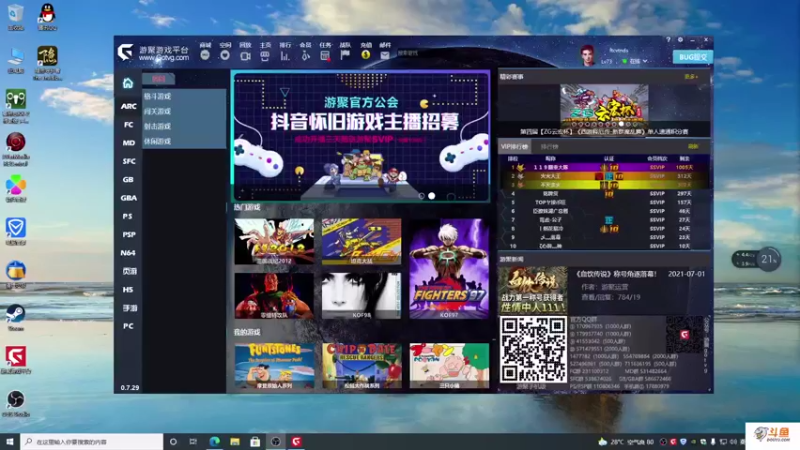Open the 回放 replay camera icon
This screenshot has width=800, height=450.
245,55
